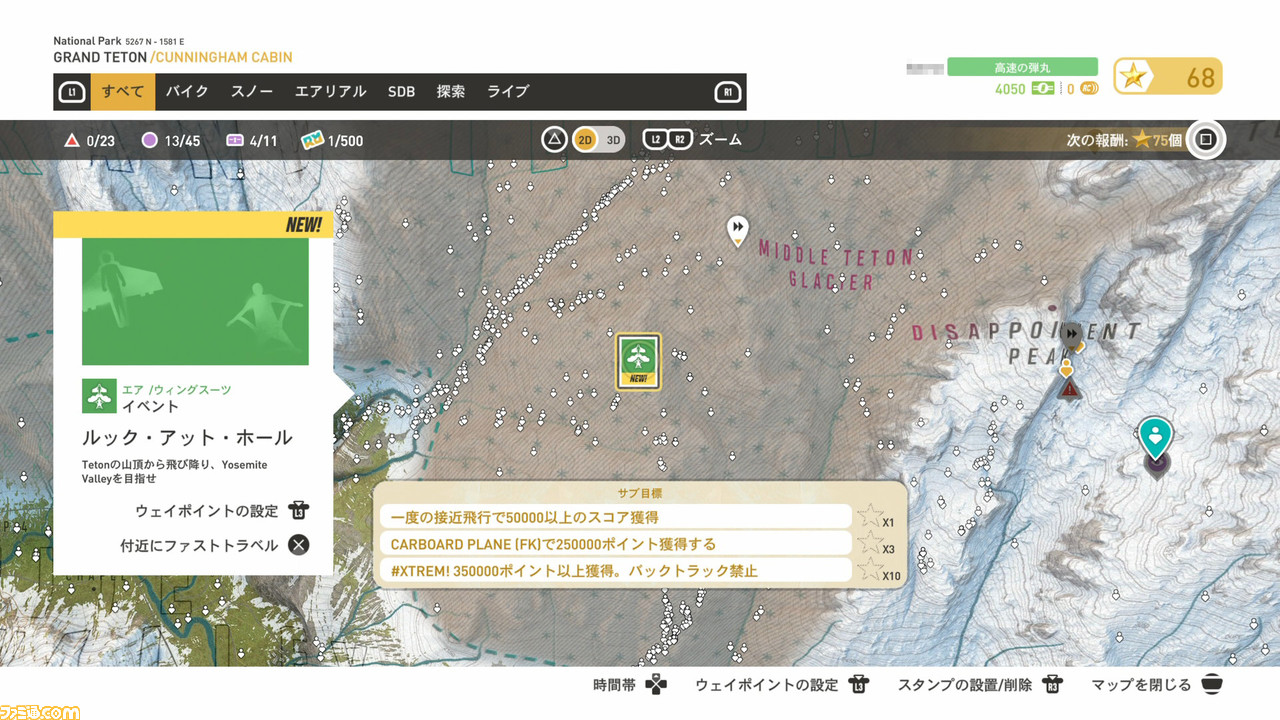Click the L1 shoulder button icon
Viewport: 1280px width, 720px height.
(x=72, y=92)
